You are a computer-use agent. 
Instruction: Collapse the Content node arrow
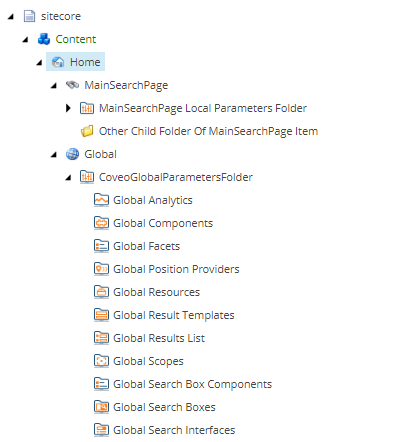point(25,39)
